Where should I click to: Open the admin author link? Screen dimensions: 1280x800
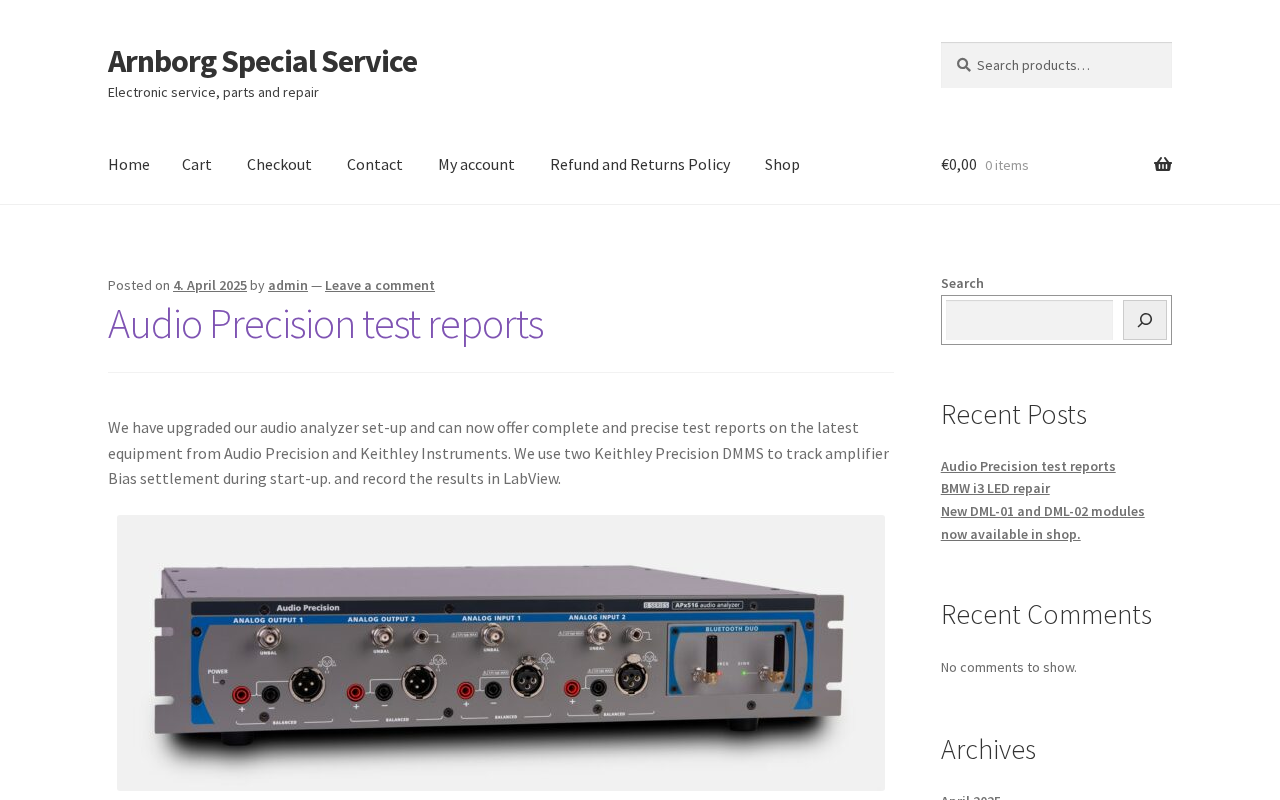click(288, 285)
